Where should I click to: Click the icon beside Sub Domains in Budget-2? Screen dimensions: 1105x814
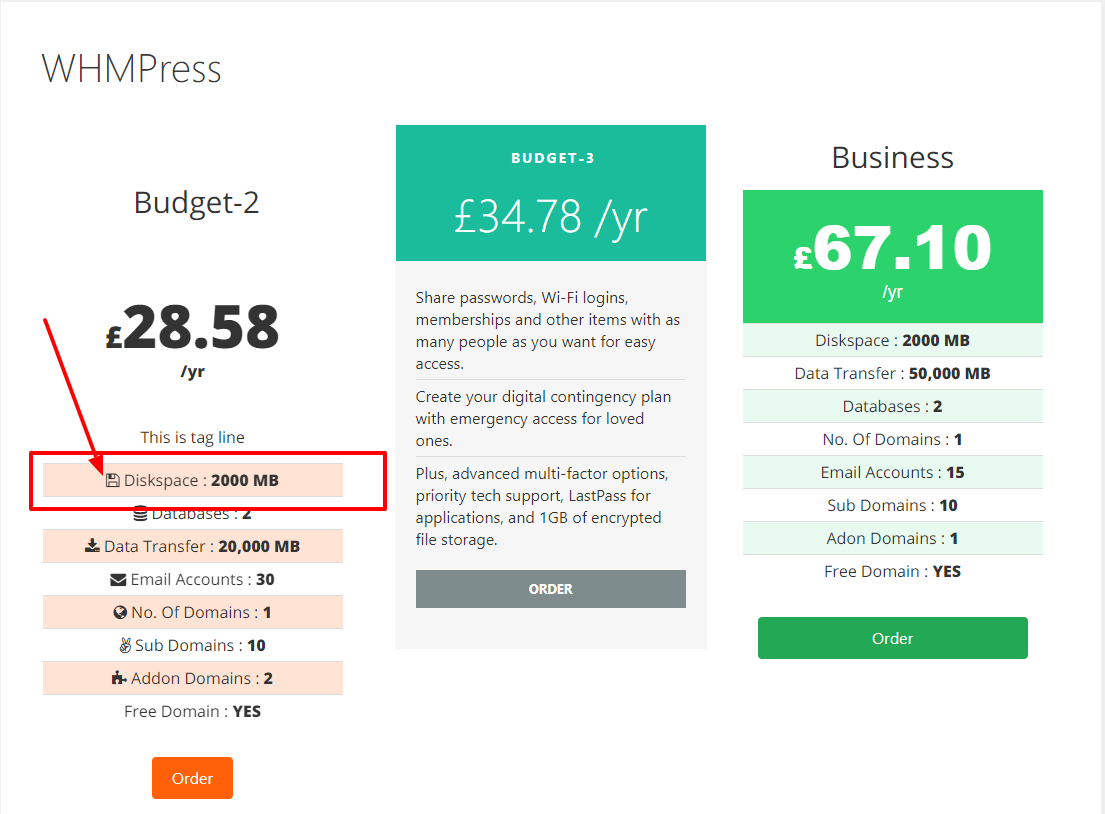(125, 646)
